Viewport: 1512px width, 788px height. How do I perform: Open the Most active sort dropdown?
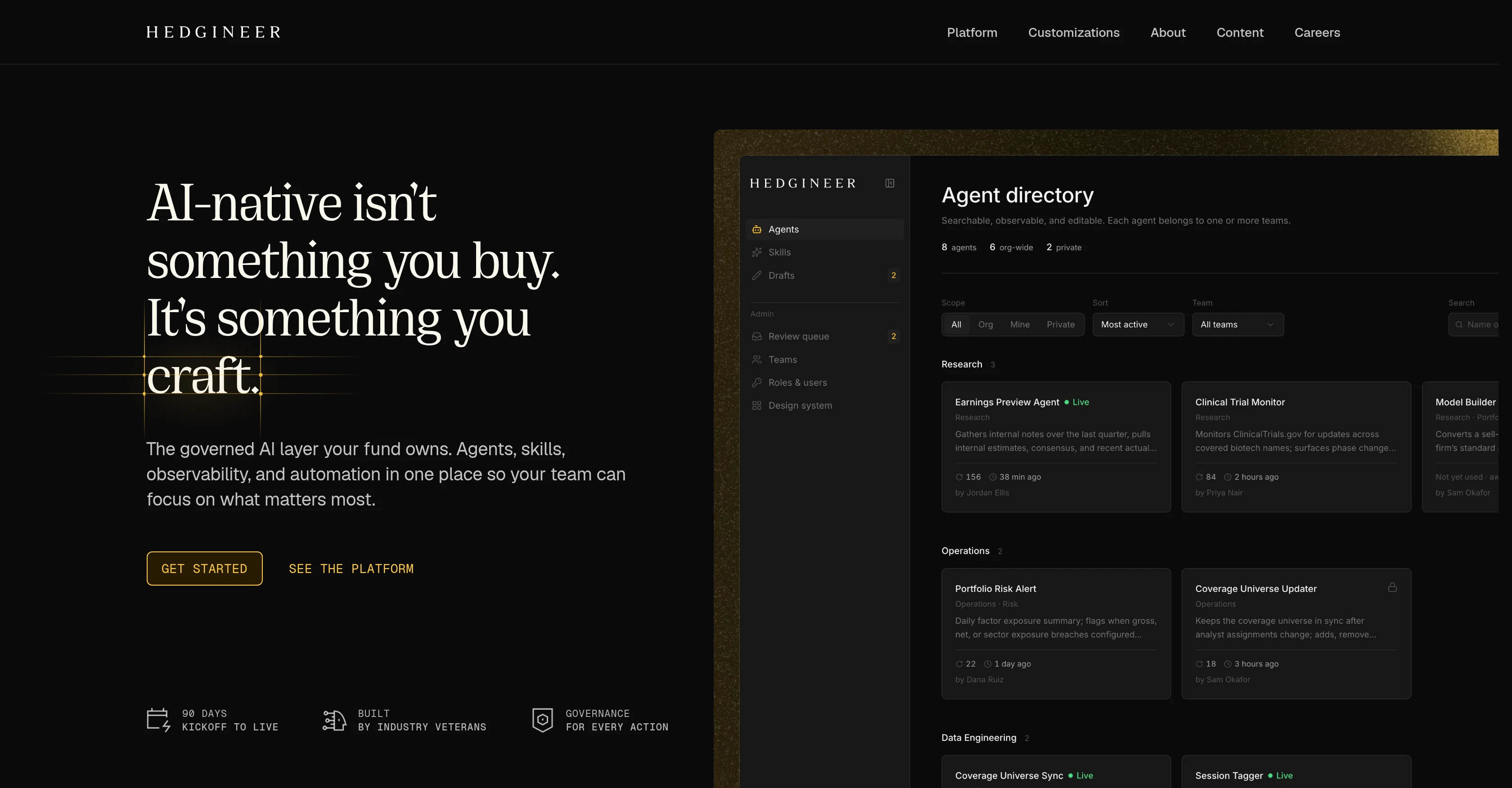click(x=1138, y=324)
